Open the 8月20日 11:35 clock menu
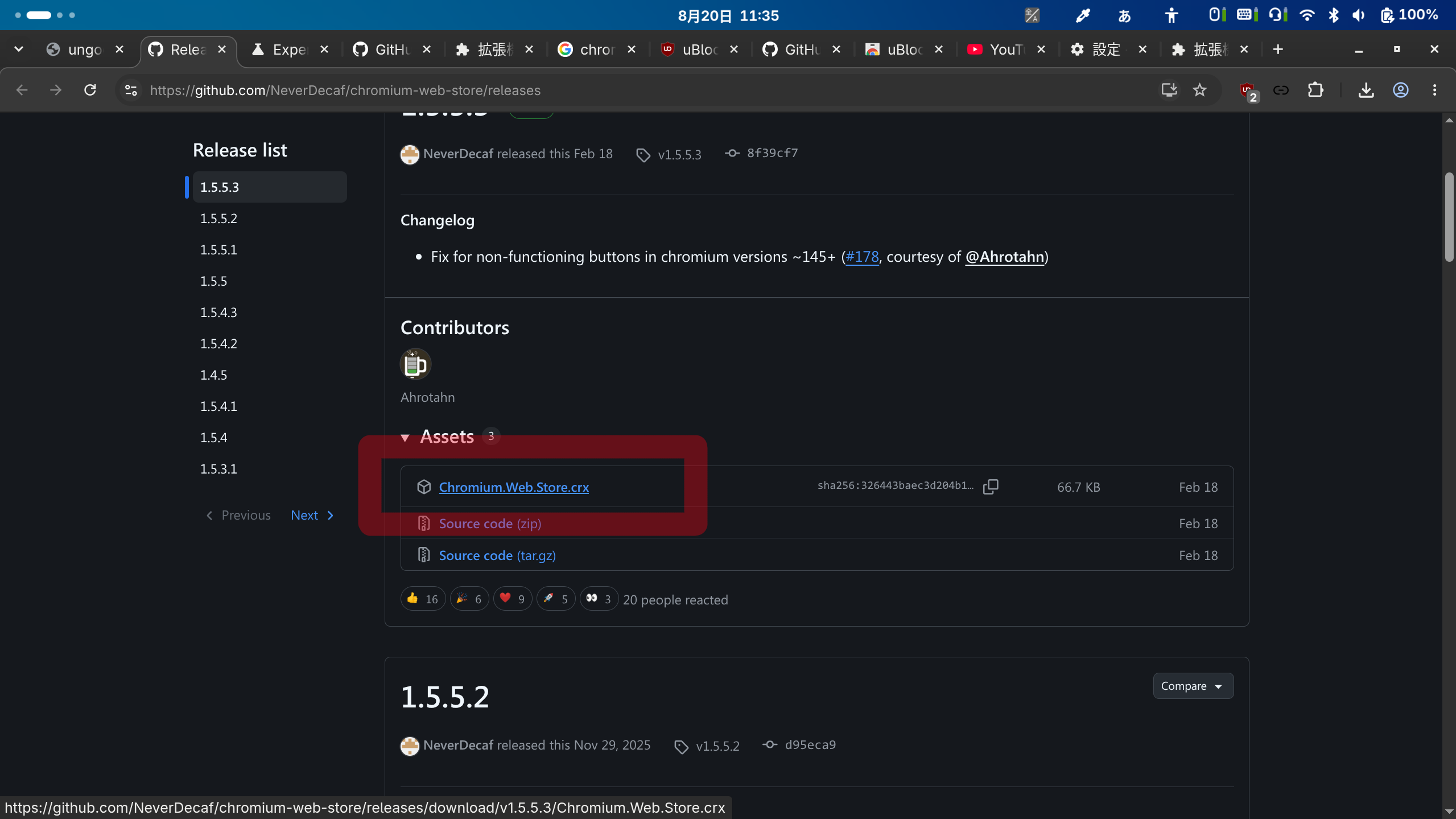Image resolution: width=1456 pixels, height=819 pixels. coord(728,15)
